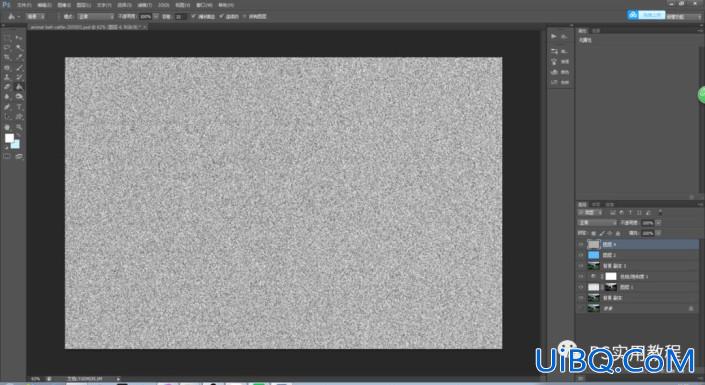This screenshot has height=385, width=705.
Task: Filter layers by adjustment layers icon
Action: coord(621,212)
